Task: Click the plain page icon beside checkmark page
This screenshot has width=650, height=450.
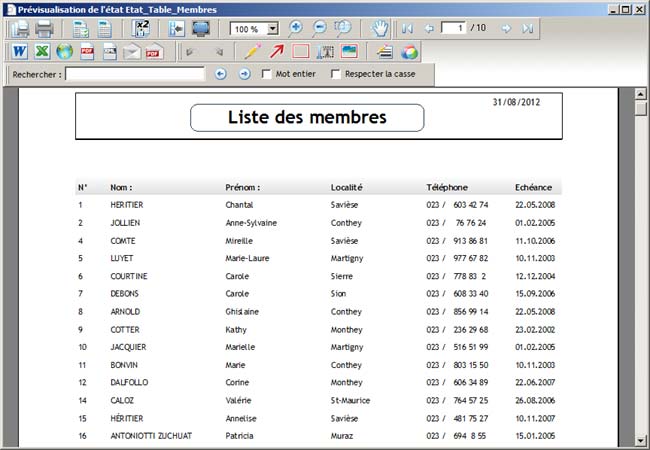Action: coord(104,29)
